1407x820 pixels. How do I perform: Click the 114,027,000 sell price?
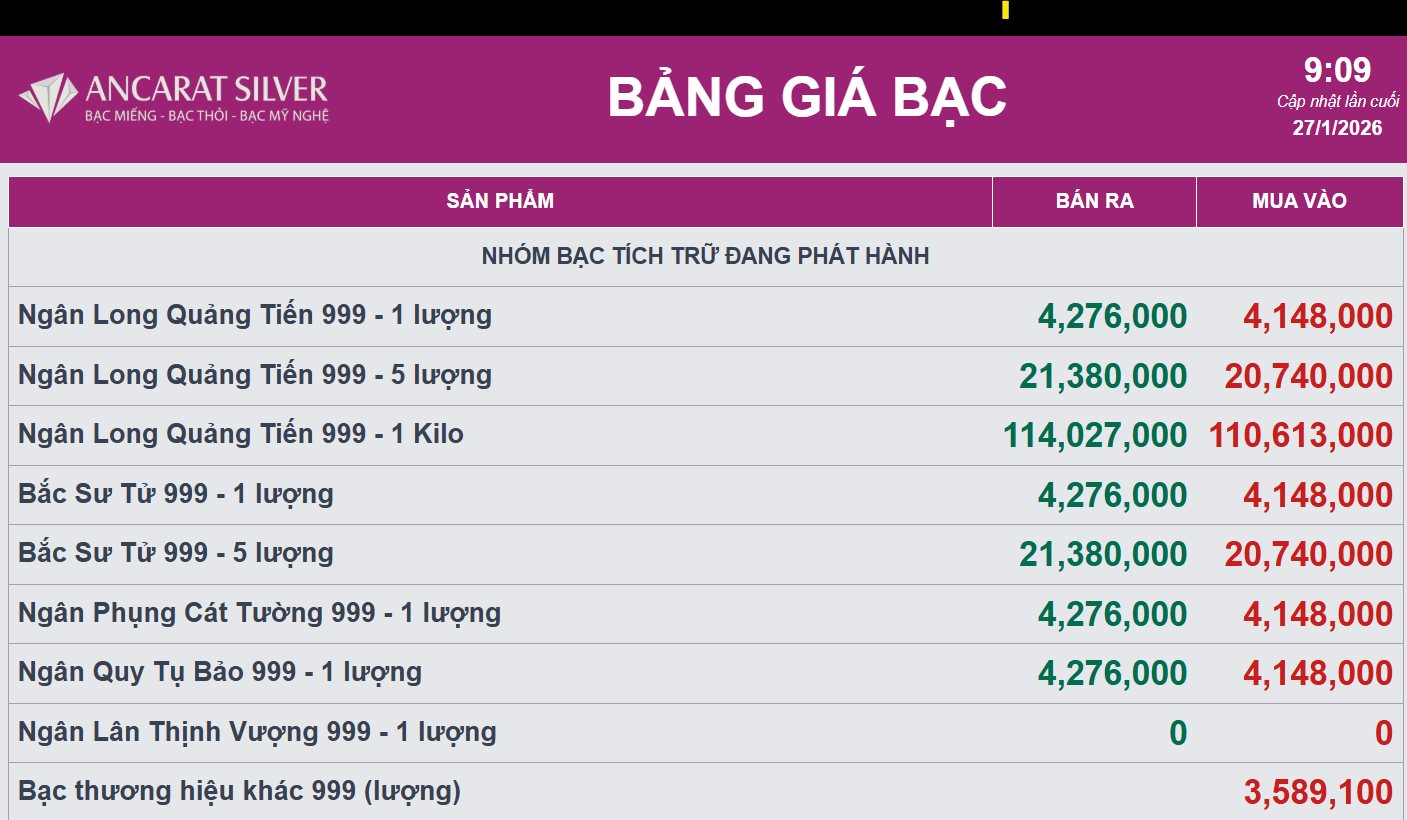(x=1094, y=435)
